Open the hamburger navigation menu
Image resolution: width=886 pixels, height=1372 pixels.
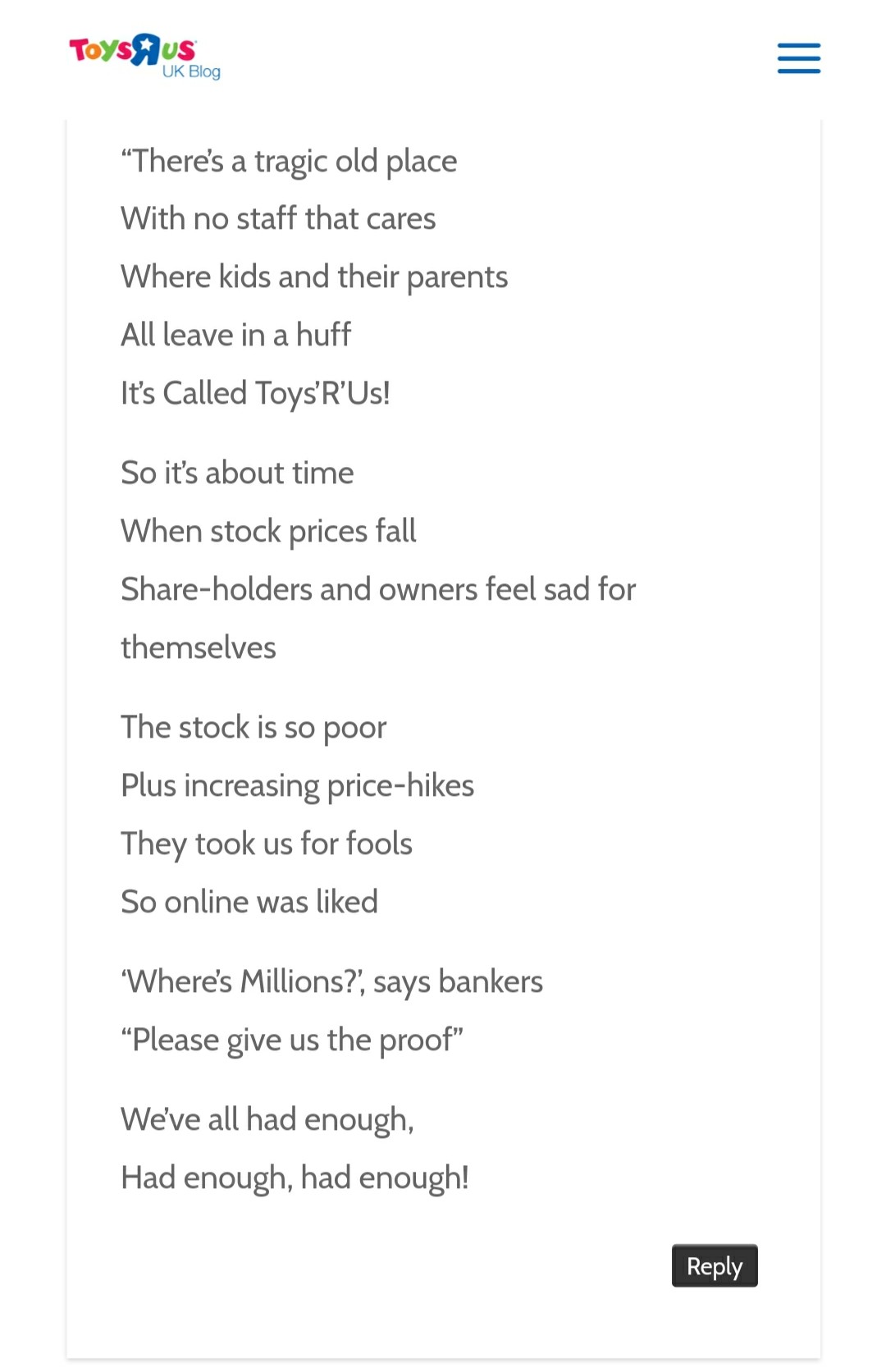click(798, 58)
